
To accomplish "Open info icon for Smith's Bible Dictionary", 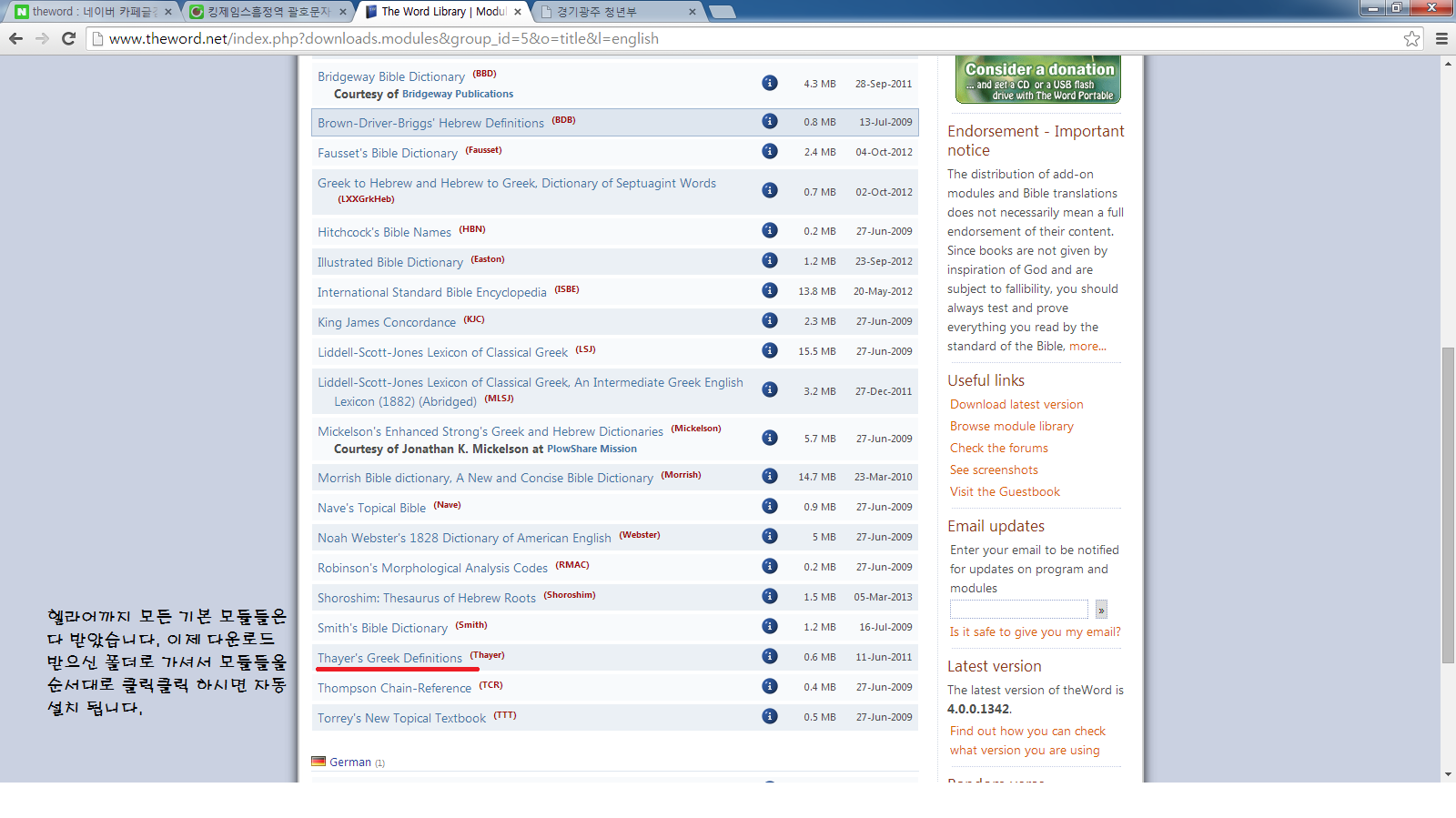I will point(770,626).
